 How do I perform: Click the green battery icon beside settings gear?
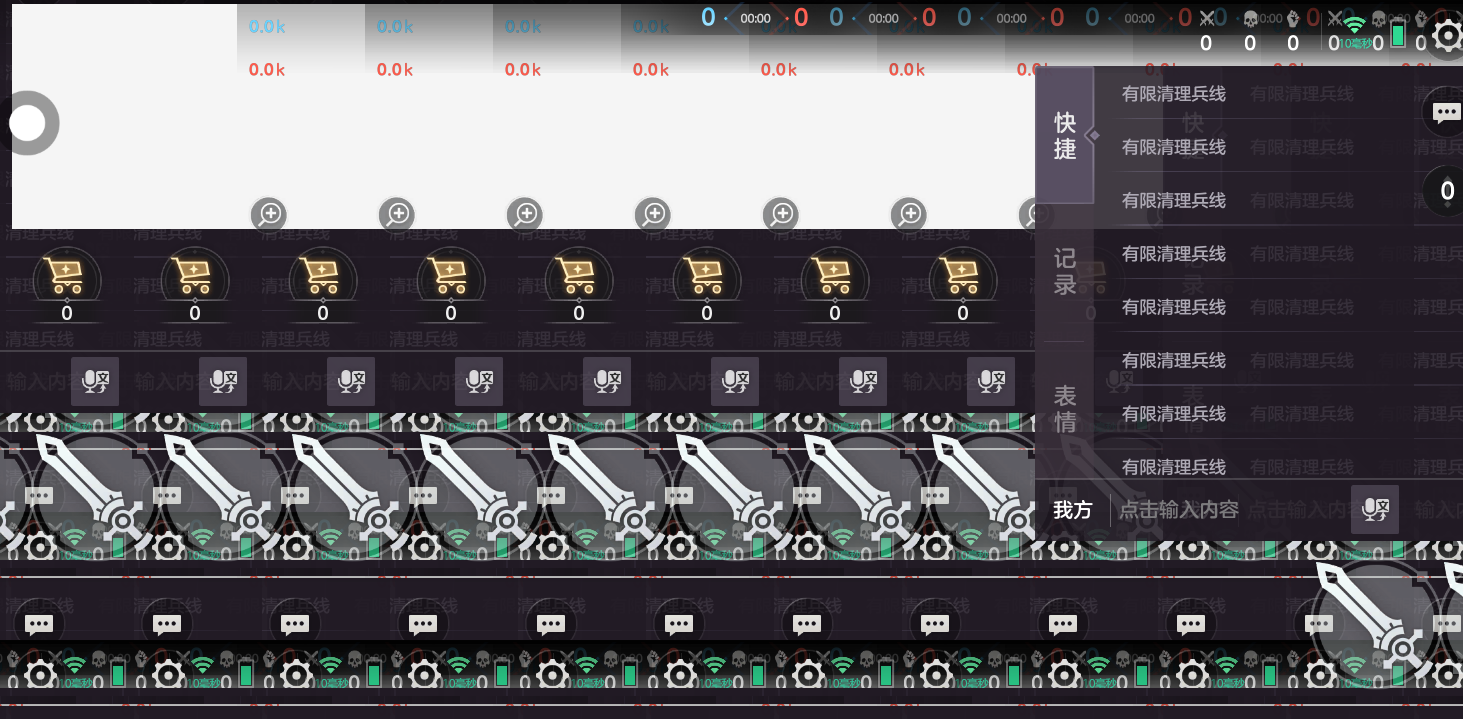pyautogui.click(x=1398, y=36)
